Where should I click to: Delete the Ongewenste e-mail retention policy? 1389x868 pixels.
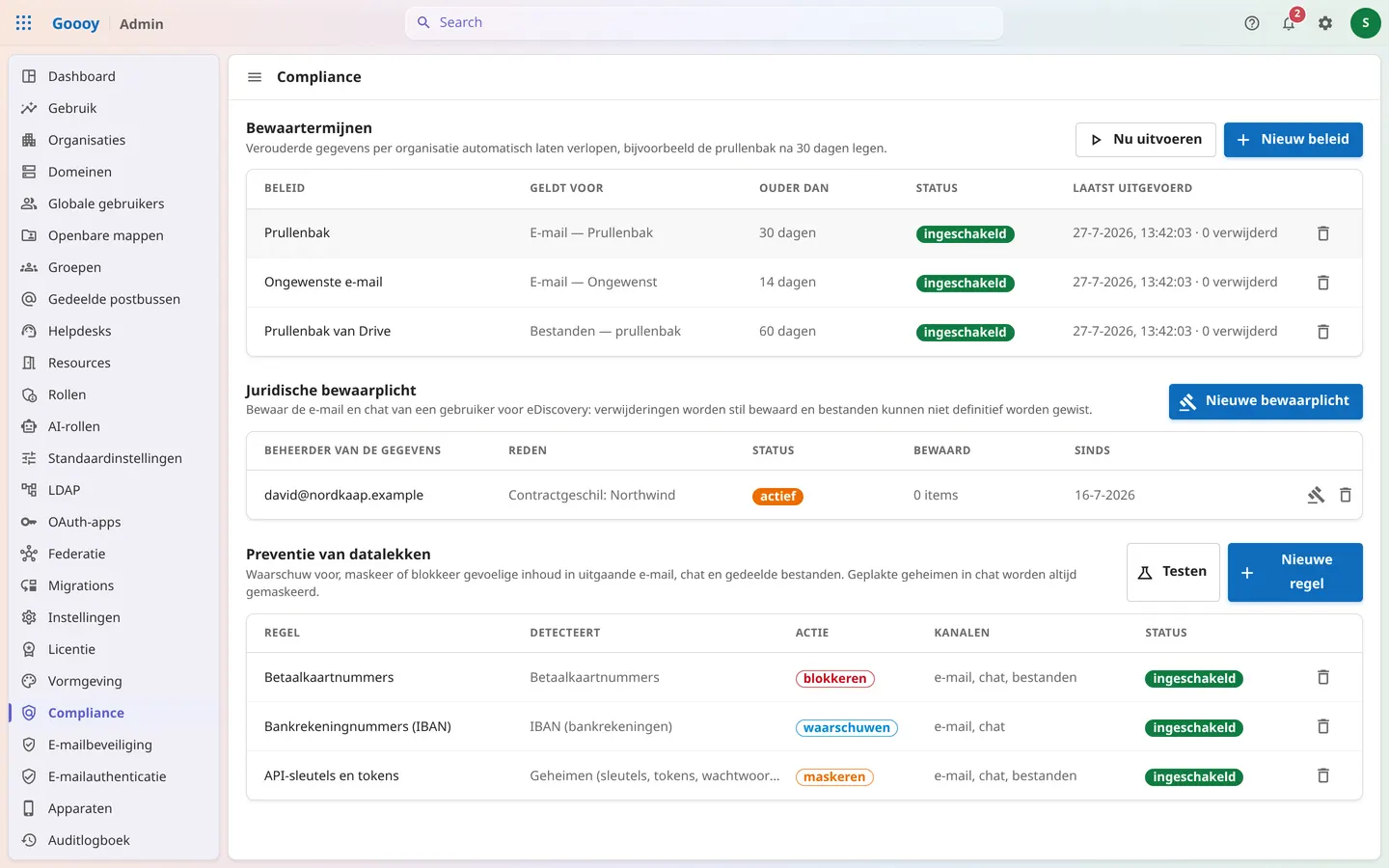pyautogui.click(x=1323, y=283)
